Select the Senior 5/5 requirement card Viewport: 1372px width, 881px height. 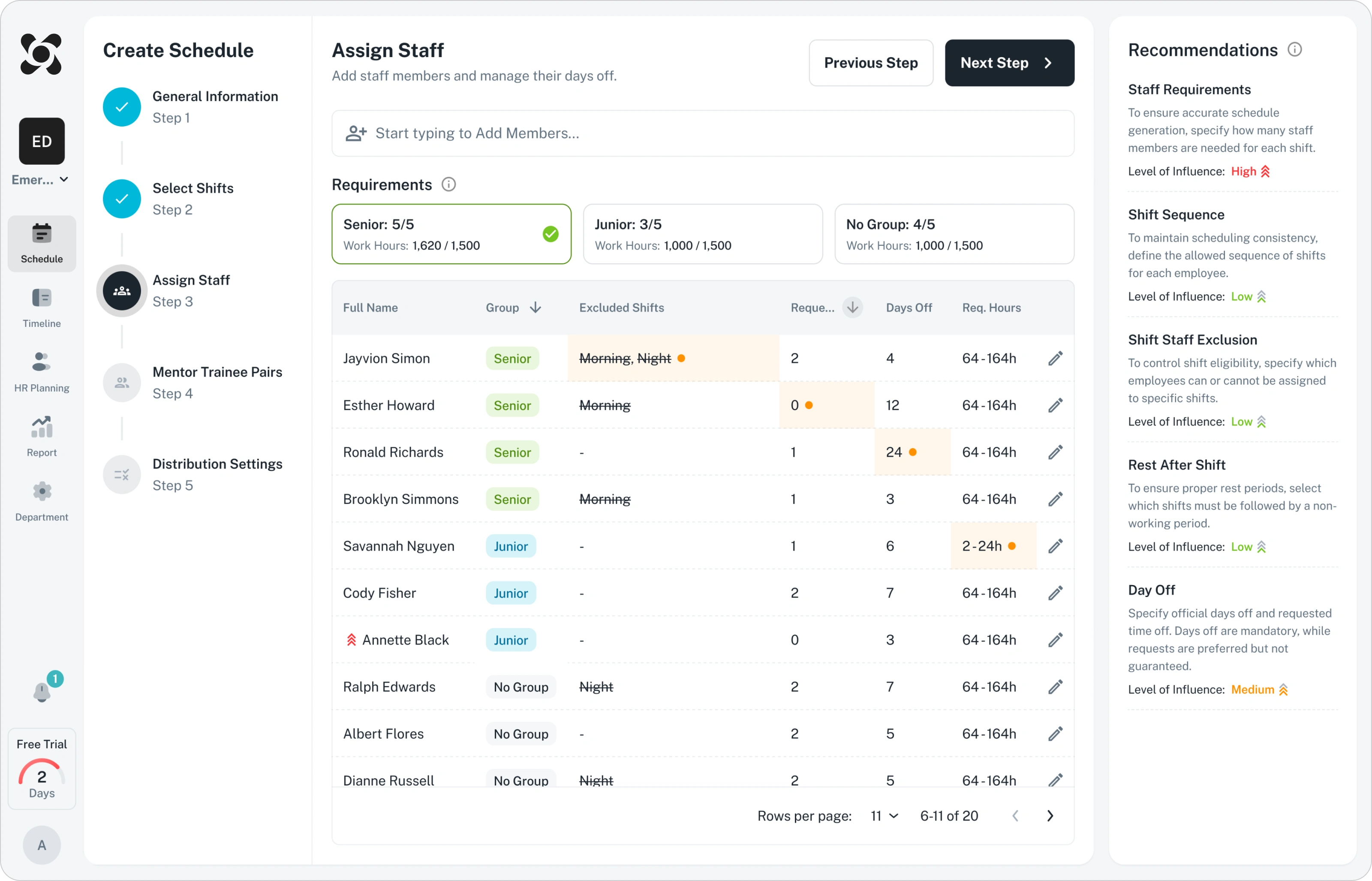pyautogui.click(x=451, y=235)
